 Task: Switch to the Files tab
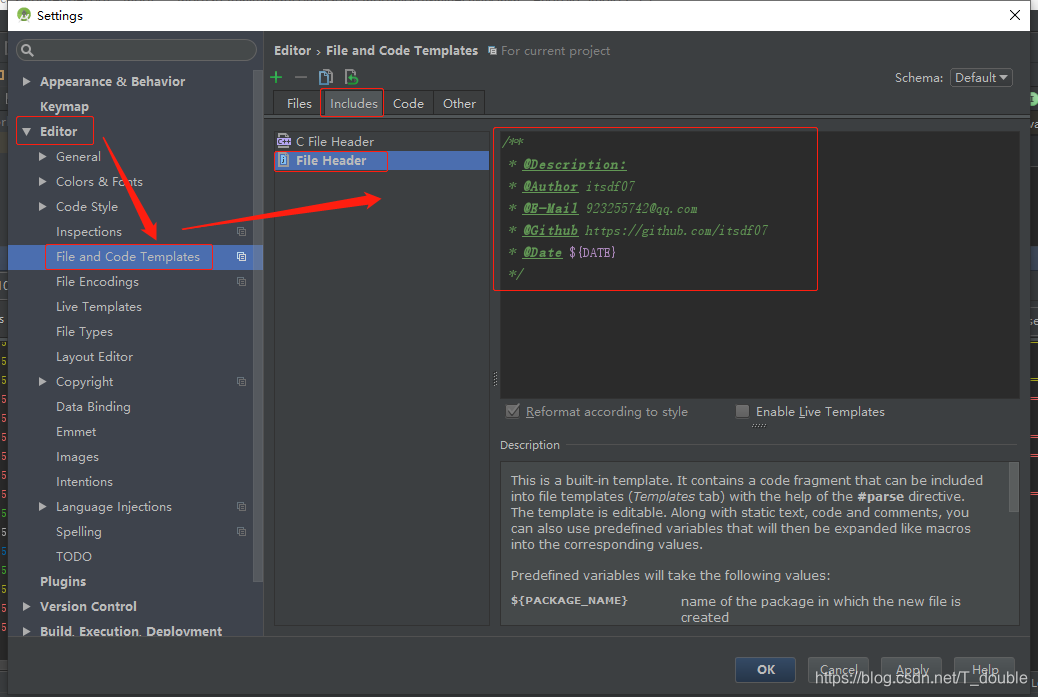(x=299, y=103)
